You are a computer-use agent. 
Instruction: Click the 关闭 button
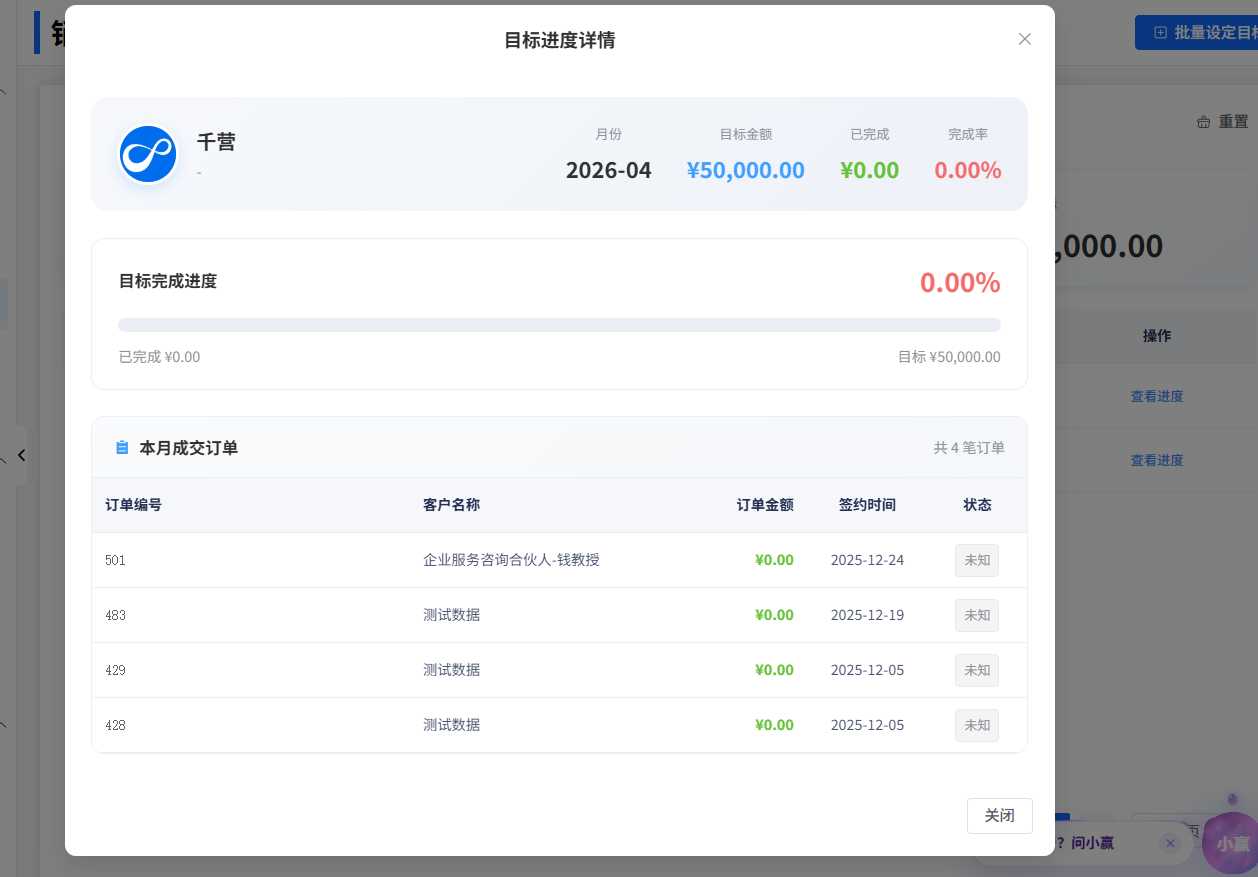[999, 816]
